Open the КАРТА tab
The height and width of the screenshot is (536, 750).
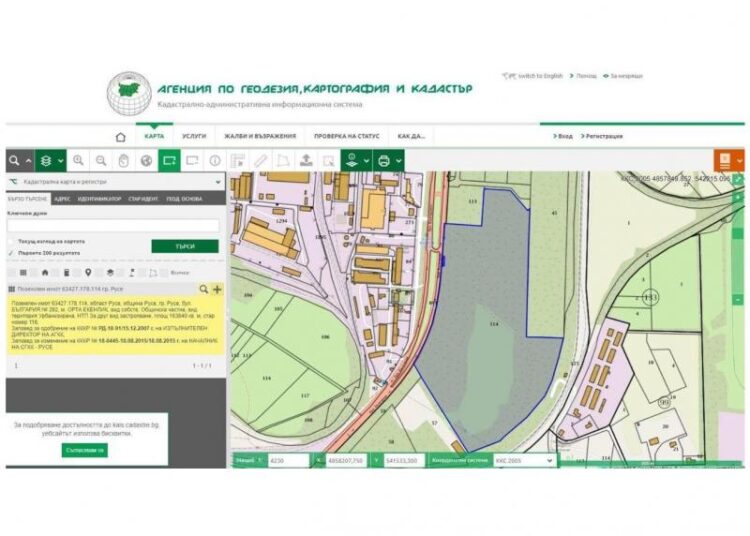154,136
